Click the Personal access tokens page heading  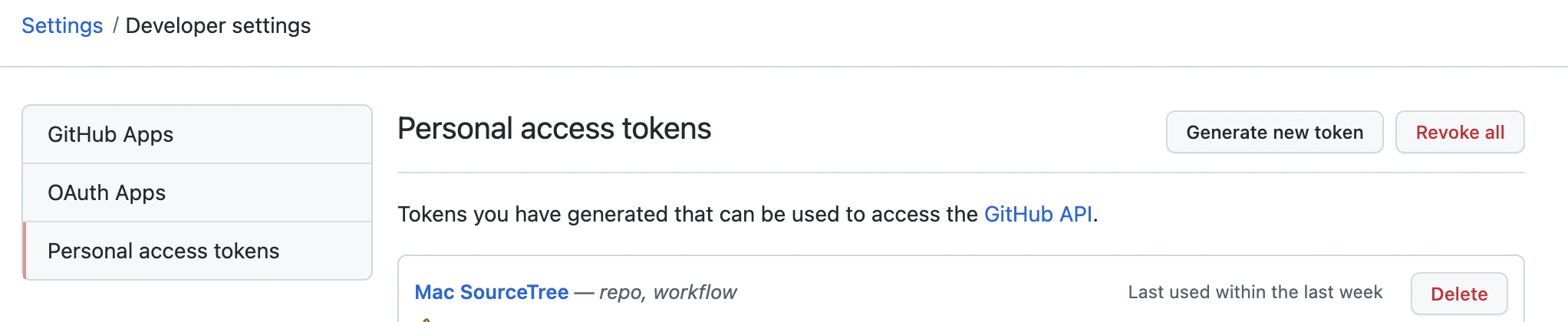(554, 129)
